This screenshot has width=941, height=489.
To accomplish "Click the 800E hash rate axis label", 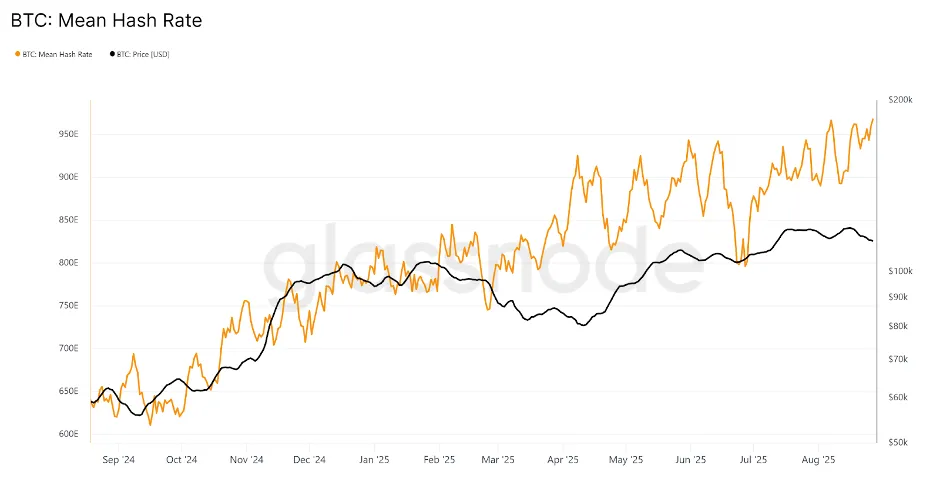I will 67,263.
